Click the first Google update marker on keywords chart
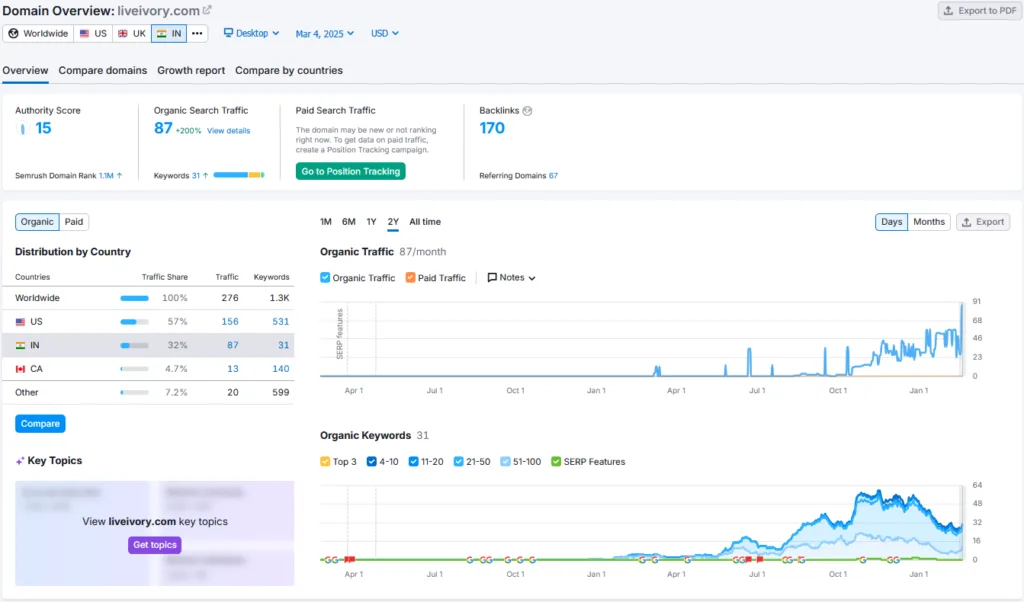This screenshot has width=1024, height=602. click(327, 560)
